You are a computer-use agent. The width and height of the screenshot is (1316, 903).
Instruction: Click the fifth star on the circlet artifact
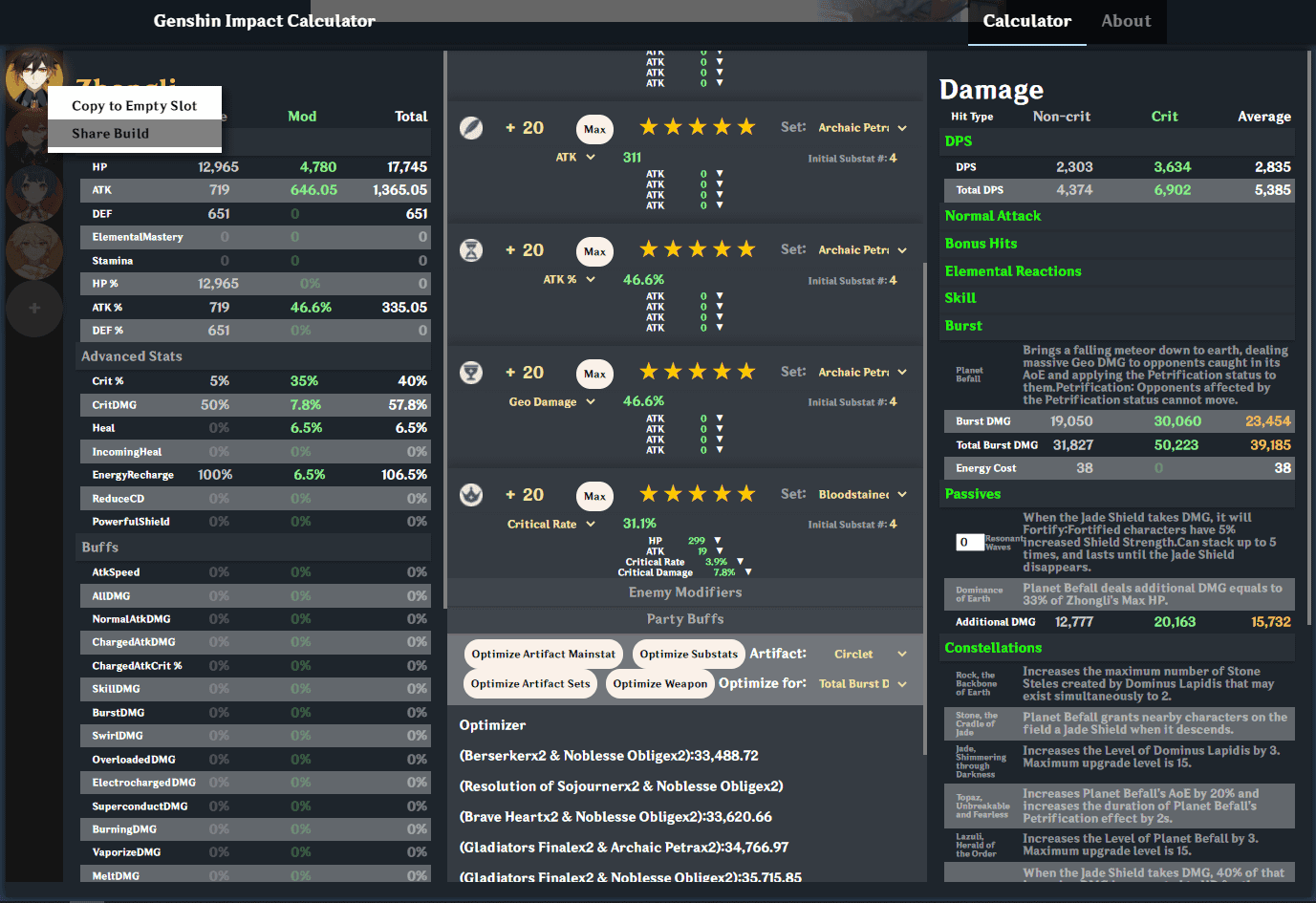click(746, 494)
